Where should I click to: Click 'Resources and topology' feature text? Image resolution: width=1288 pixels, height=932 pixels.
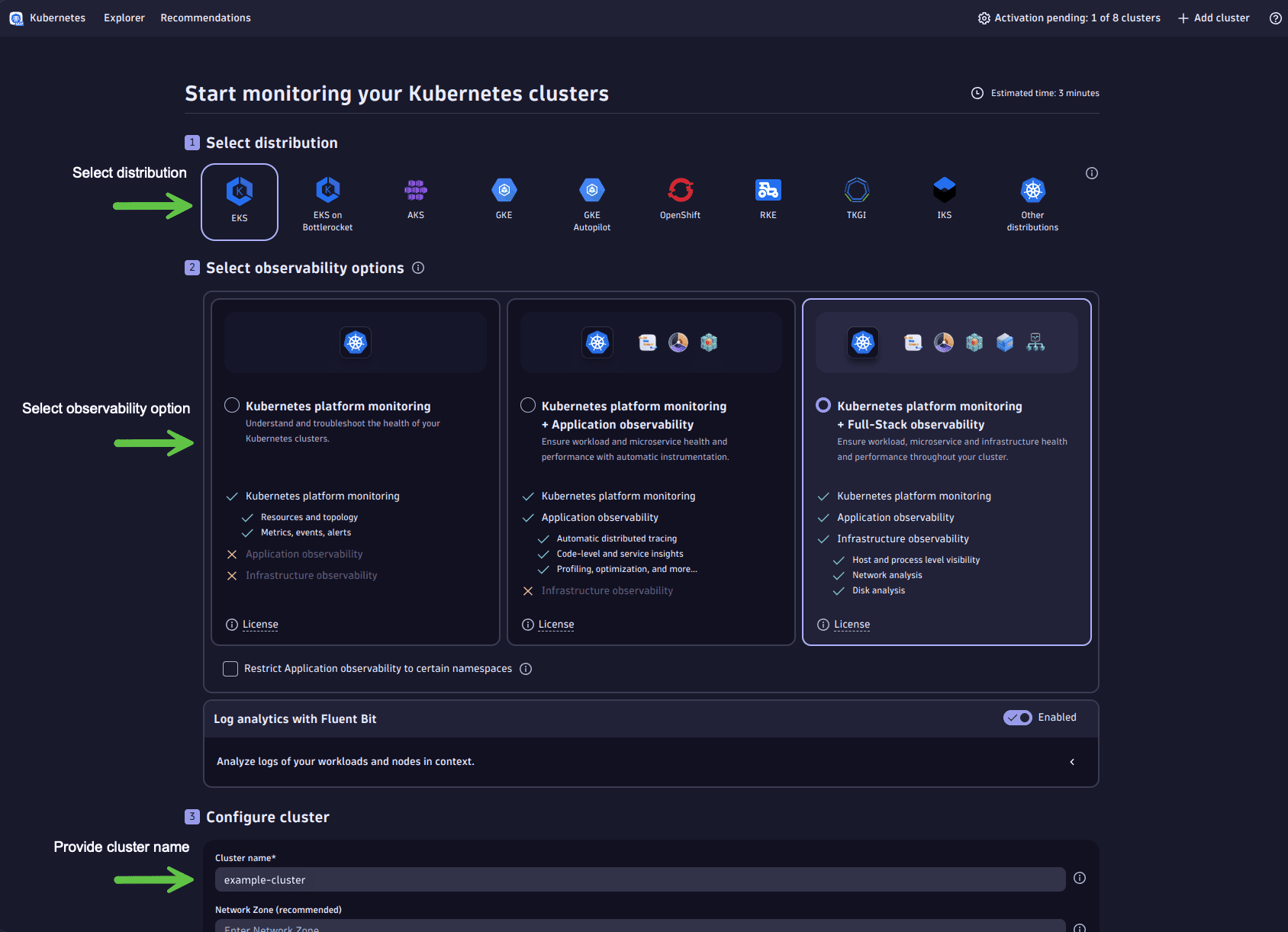309,517
